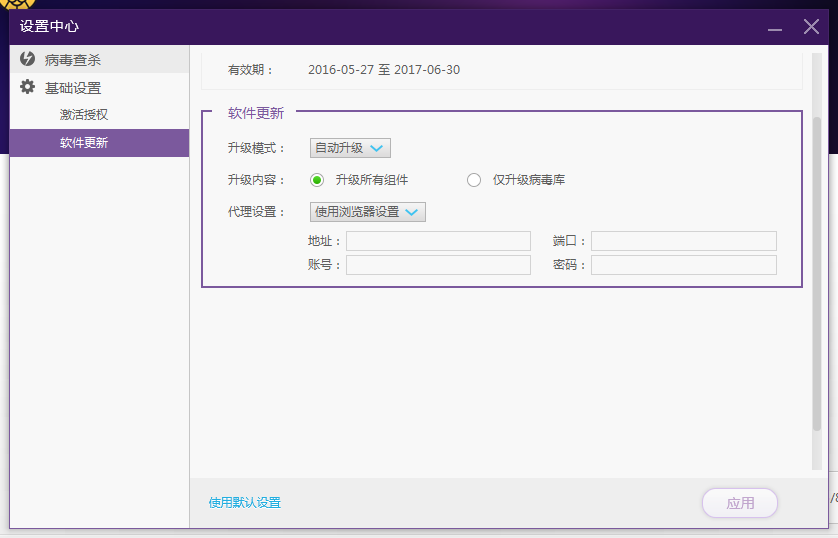Click the 账号 account input field

coord(438,265)
